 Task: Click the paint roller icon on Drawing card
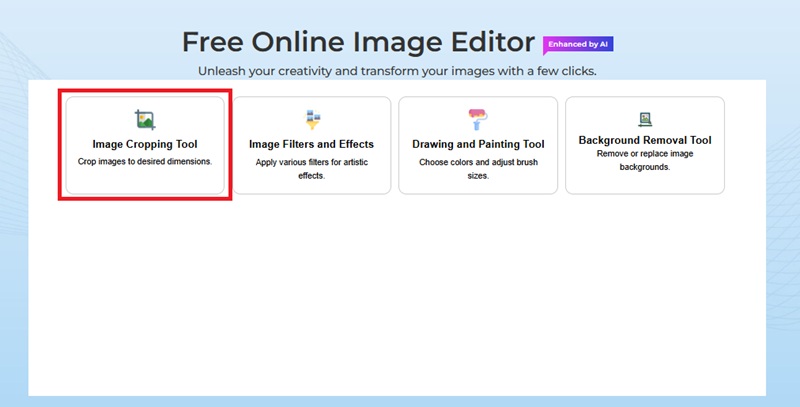point(478,120)
